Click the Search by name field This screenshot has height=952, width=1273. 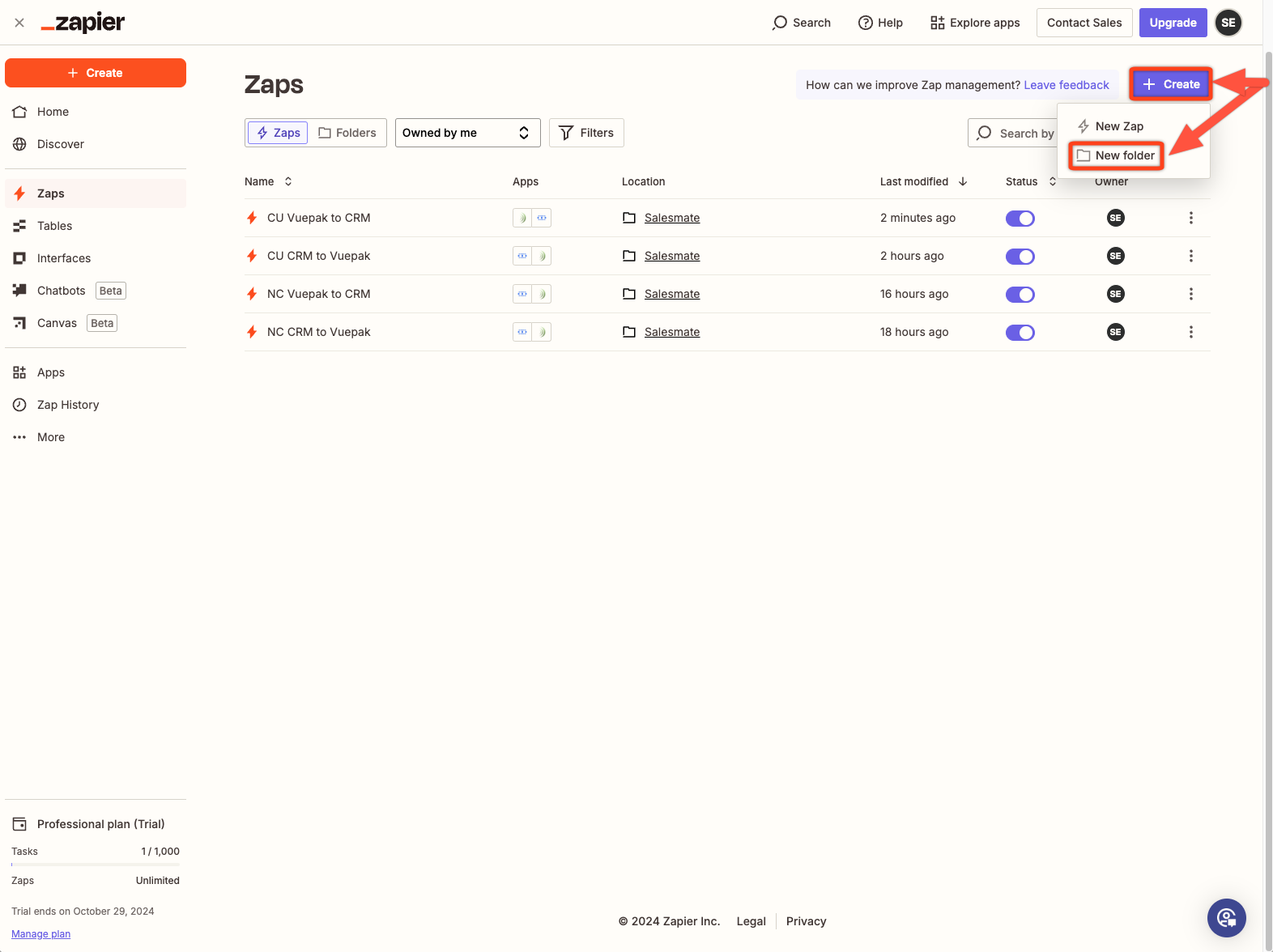tap(1016, 134)
